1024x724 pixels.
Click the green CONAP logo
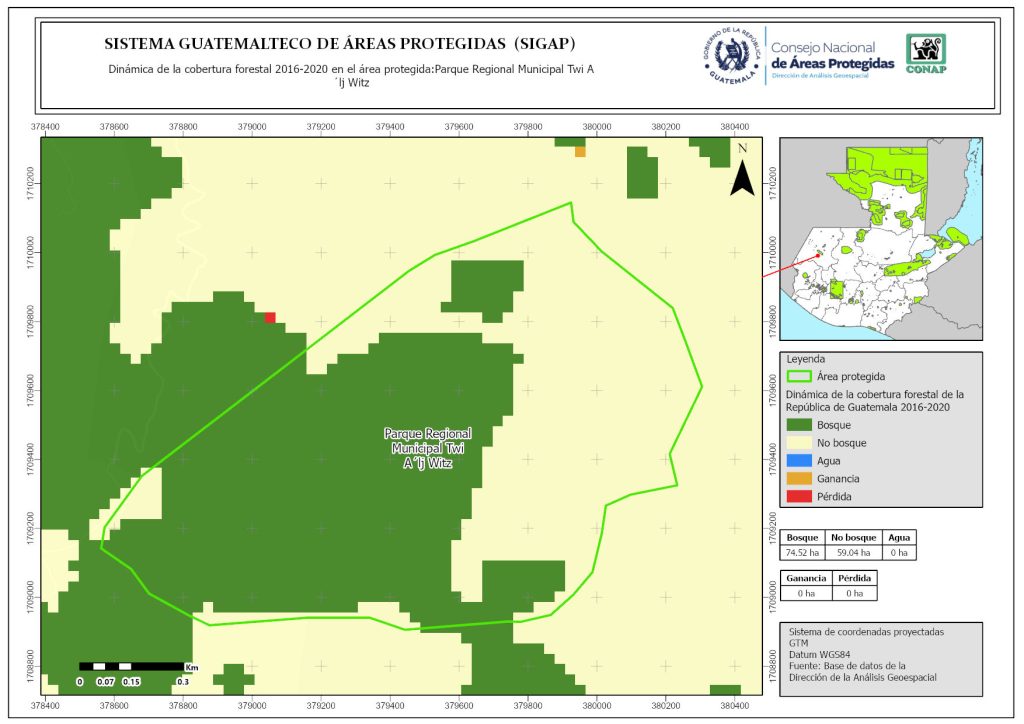[x=925, y=54]
